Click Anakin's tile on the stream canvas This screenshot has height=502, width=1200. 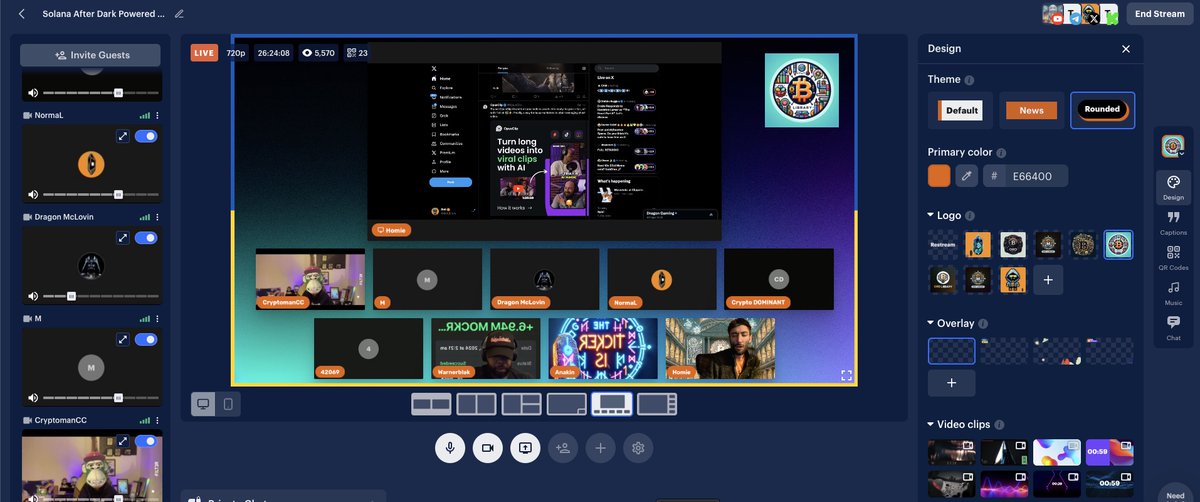[603, 349]
